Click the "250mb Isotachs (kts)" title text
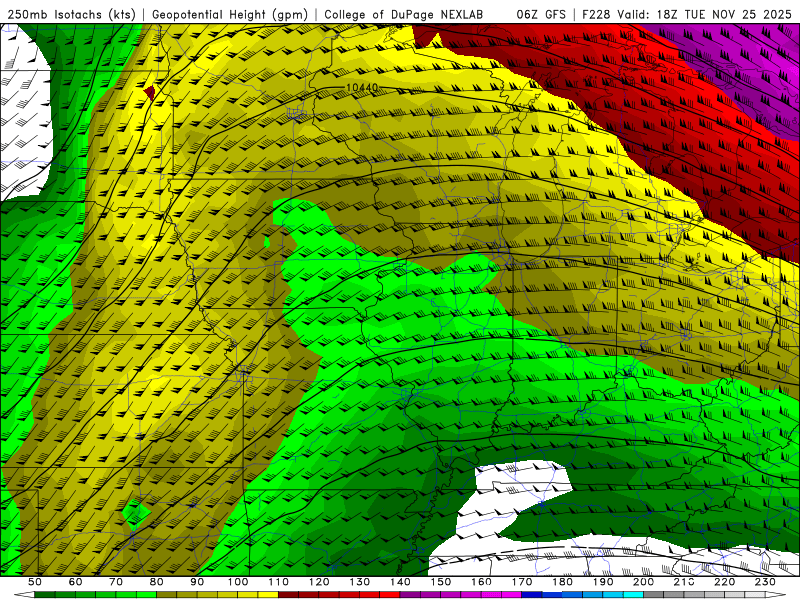 71,15
